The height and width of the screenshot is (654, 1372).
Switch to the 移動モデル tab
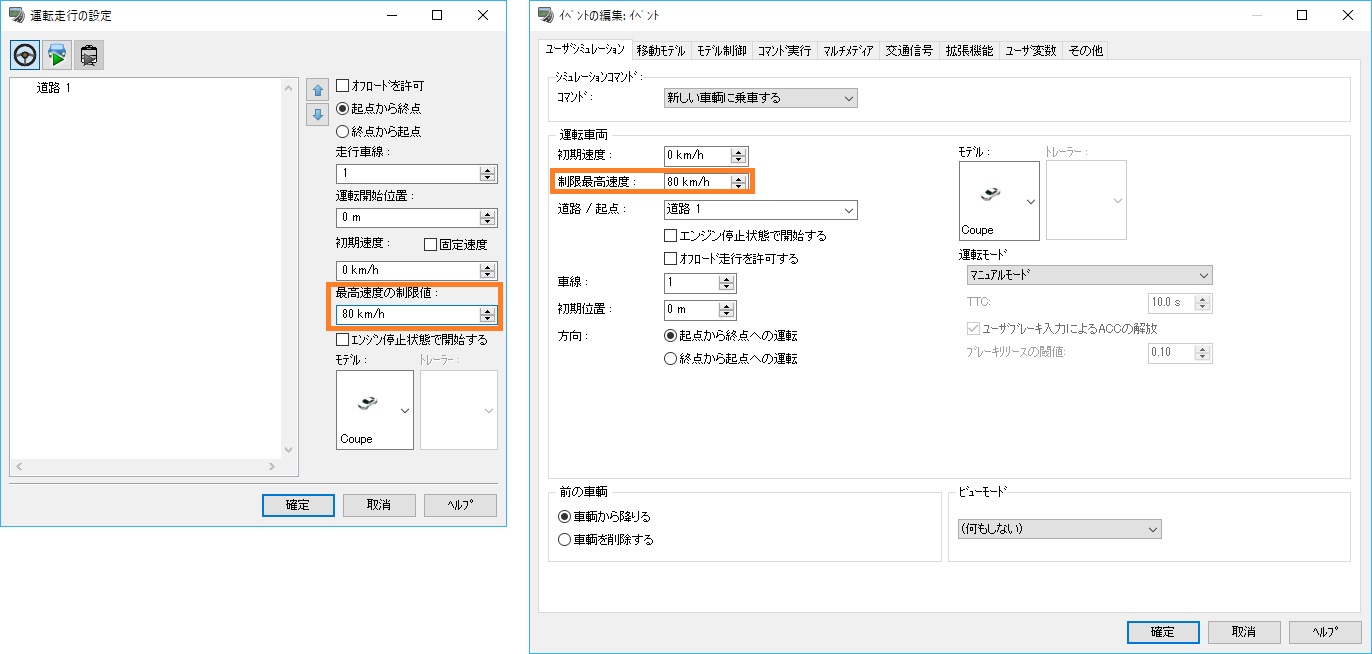[660, 50]
